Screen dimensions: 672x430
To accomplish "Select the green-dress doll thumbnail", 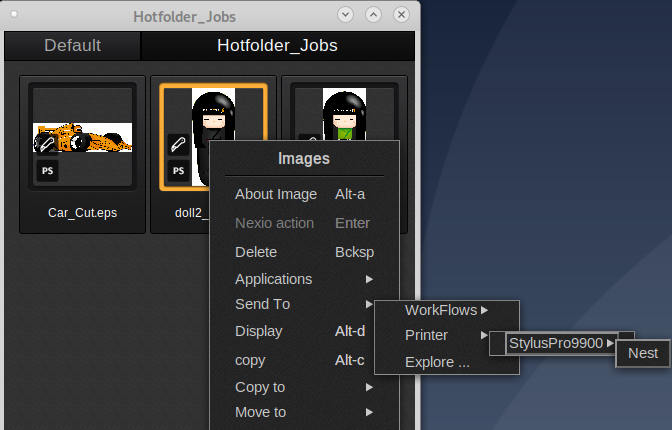I will (345, 112).
